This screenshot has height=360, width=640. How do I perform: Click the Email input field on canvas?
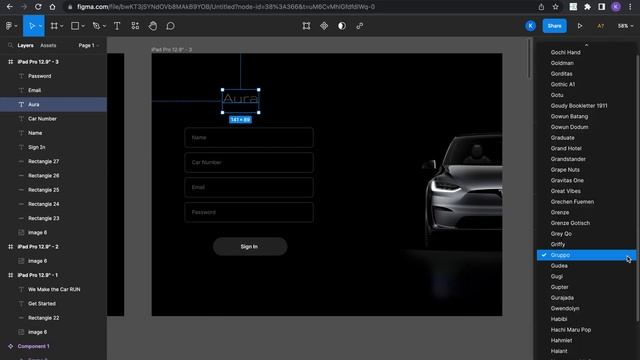pos(249,187)
